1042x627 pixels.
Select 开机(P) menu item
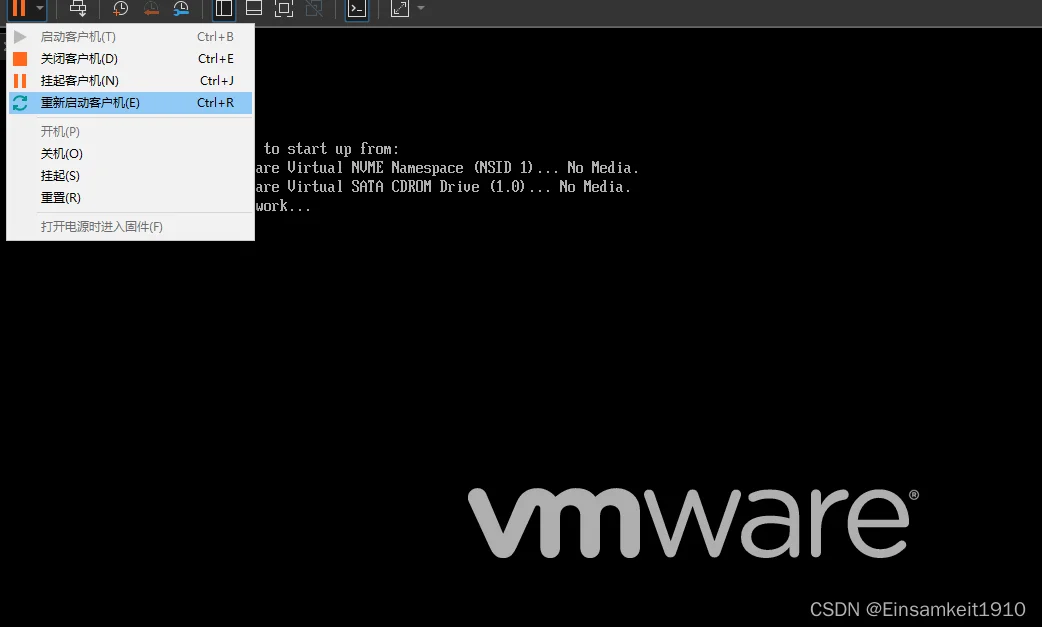point(130,132)
